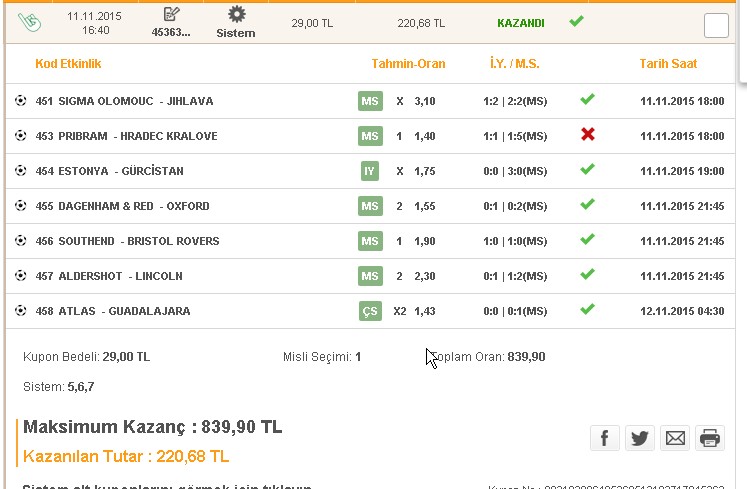The height and width of the screenshot is (489, 747).
Task: Click the soccer ball icon for 453 Pribram
Action: tap(20, 135)
